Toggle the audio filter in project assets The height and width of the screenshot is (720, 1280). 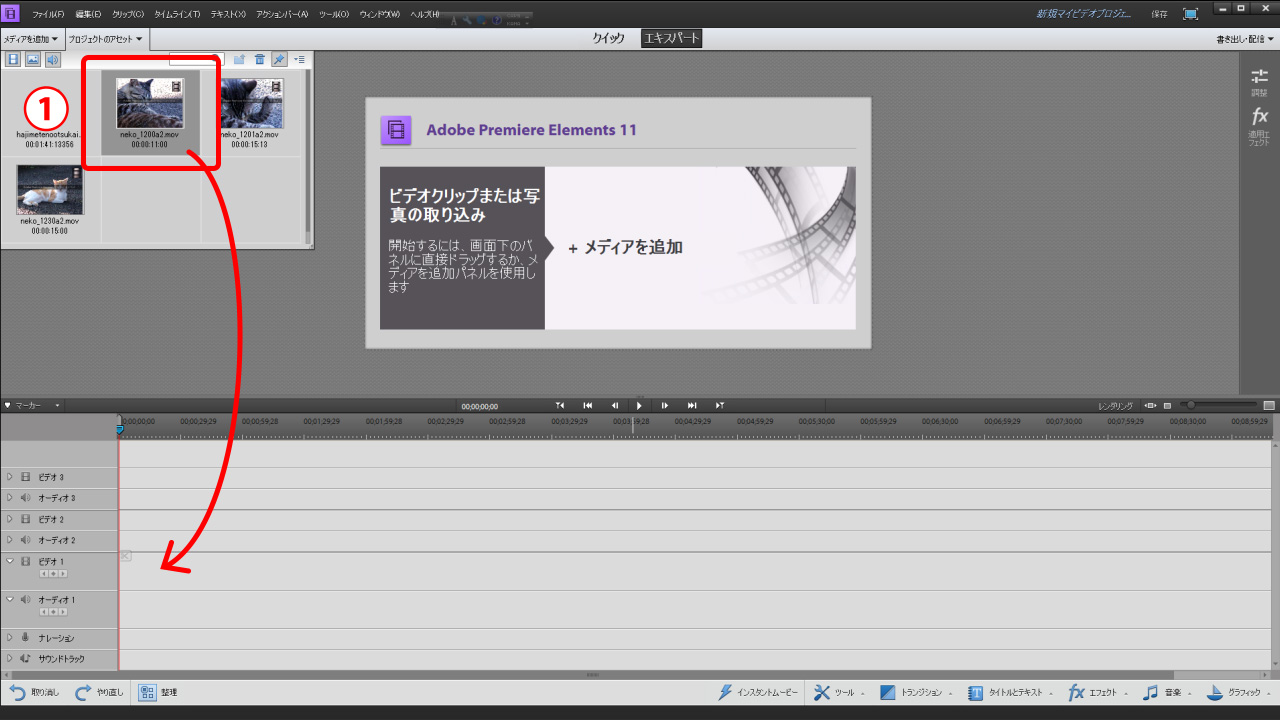pyautogui.click(x=52, y=60)
